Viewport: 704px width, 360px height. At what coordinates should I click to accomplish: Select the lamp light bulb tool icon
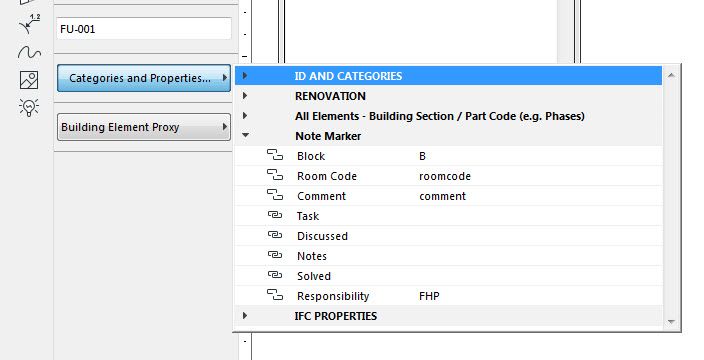(29, 108)
